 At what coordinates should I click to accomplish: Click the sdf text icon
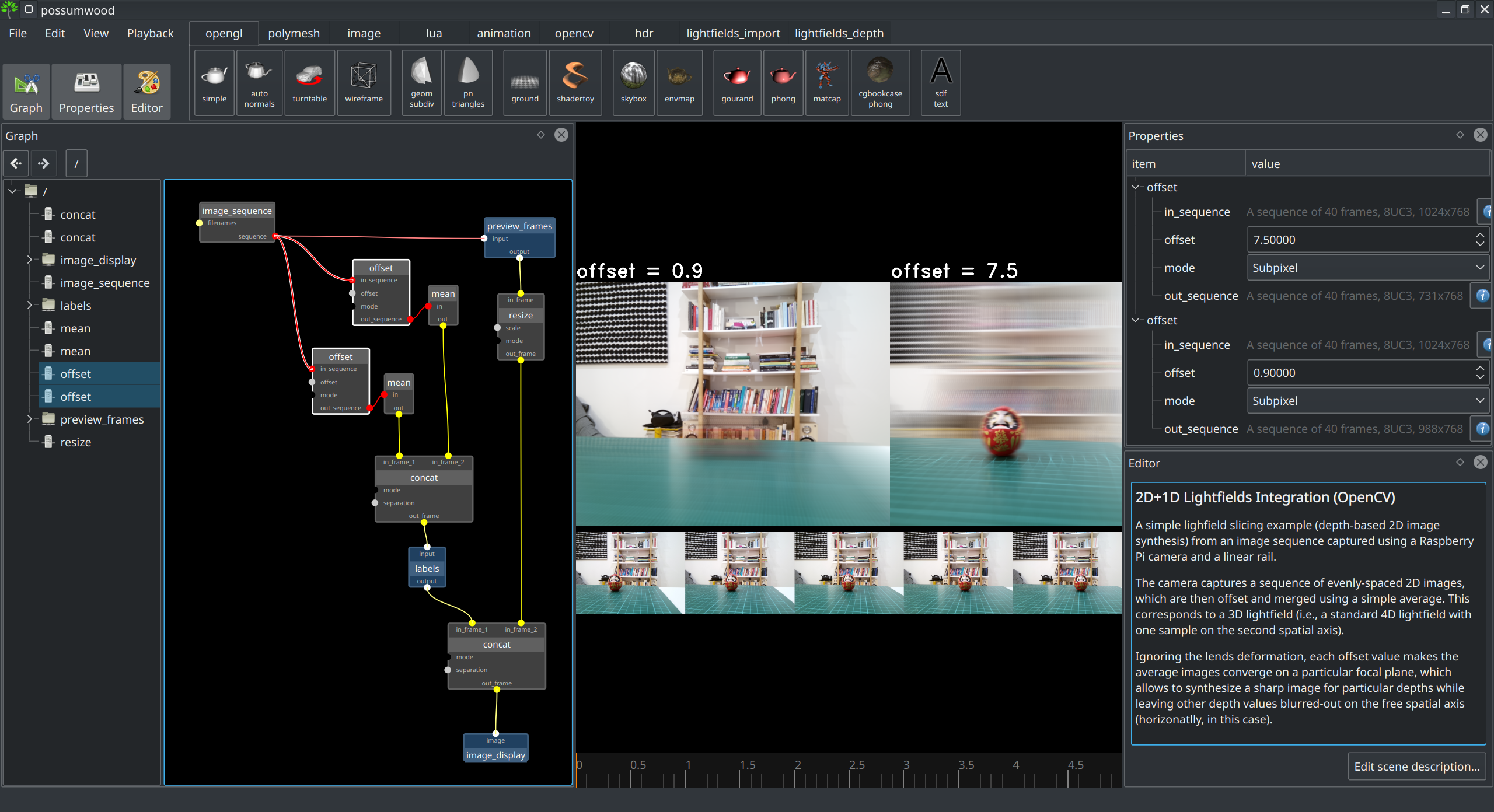tap(940, 83)
